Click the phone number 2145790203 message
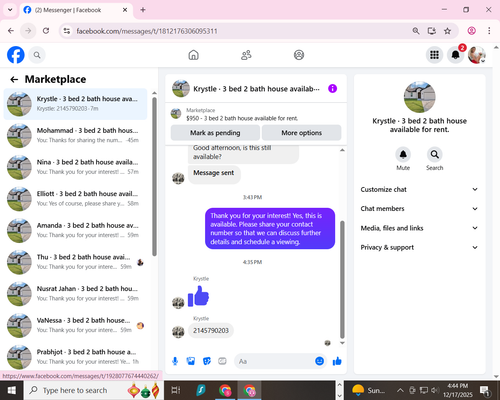This screenshot has height=400, width=500. click(x=211, y=331)
